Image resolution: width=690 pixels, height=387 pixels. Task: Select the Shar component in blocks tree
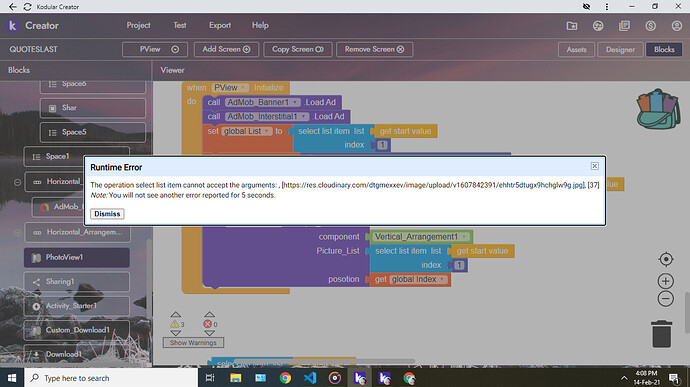93,108
